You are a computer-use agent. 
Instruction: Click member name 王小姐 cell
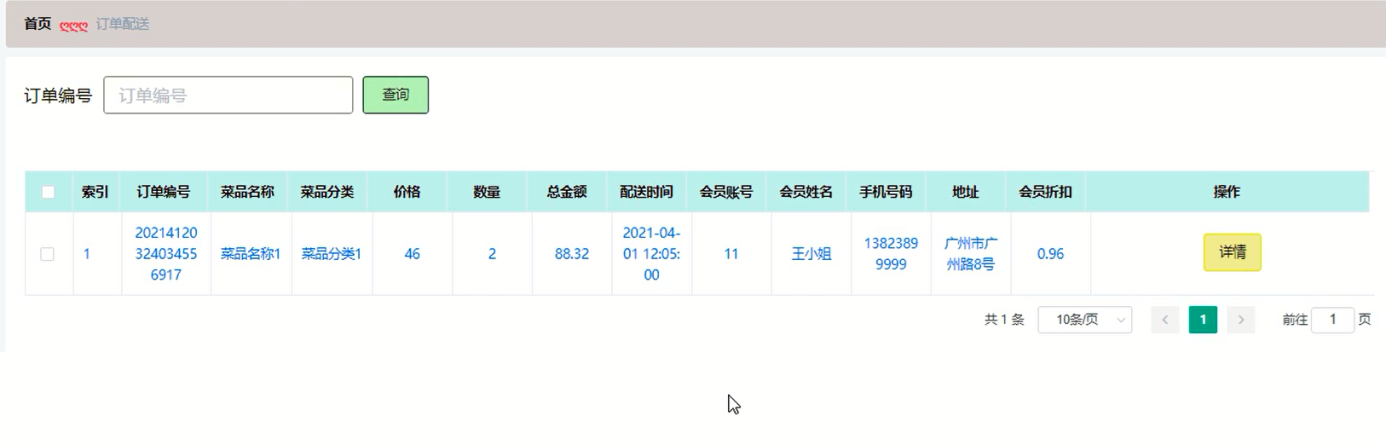811,254
